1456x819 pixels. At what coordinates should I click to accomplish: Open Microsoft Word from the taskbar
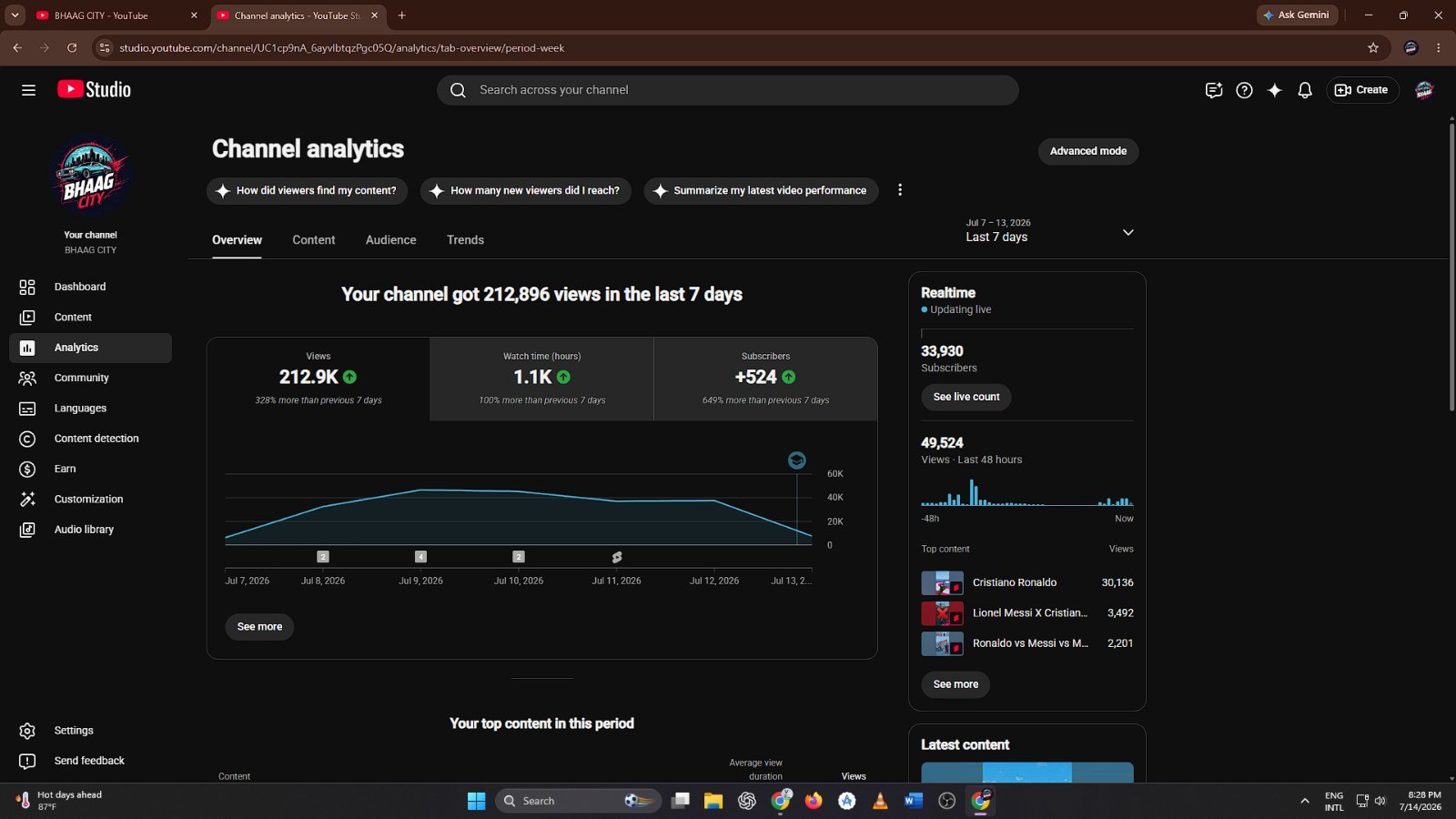914,801
